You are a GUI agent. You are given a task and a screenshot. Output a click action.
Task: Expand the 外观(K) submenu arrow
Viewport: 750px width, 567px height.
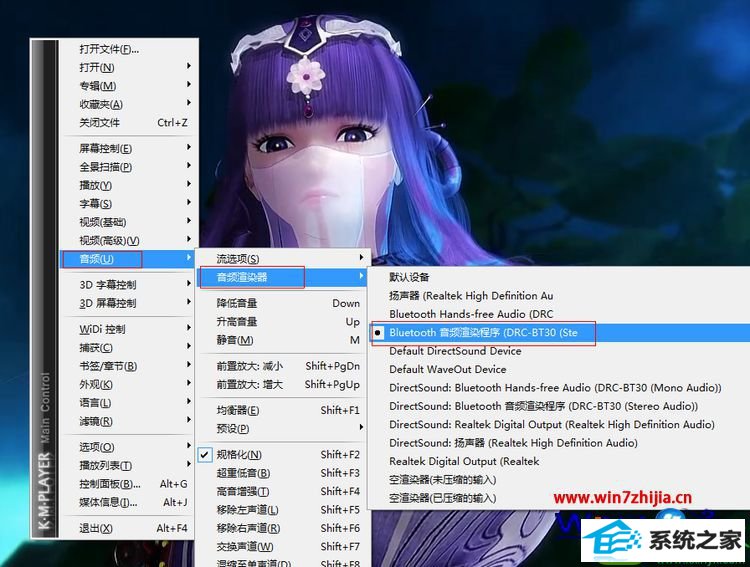click(189, 383)
